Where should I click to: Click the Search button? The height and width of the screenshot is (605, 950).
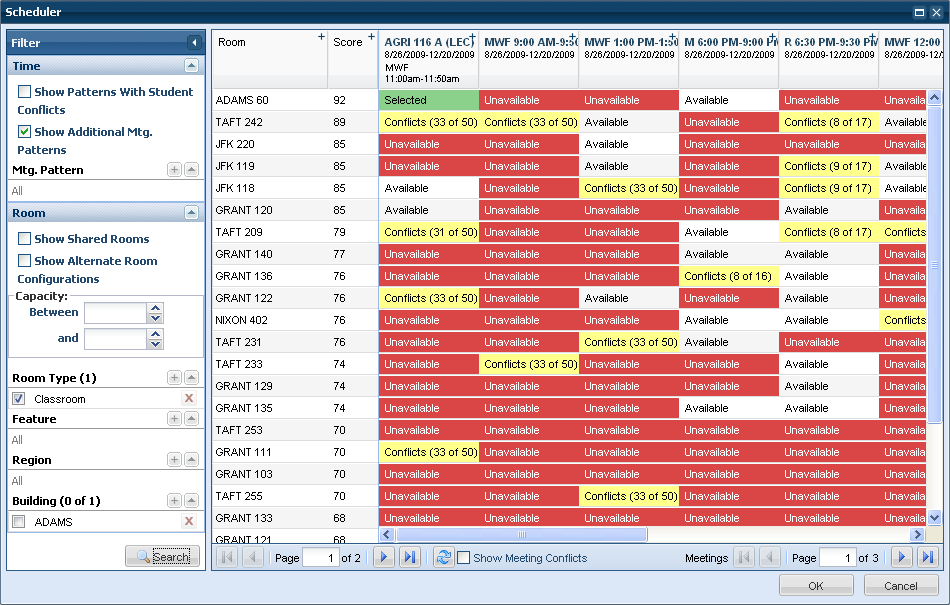point(162,556)
